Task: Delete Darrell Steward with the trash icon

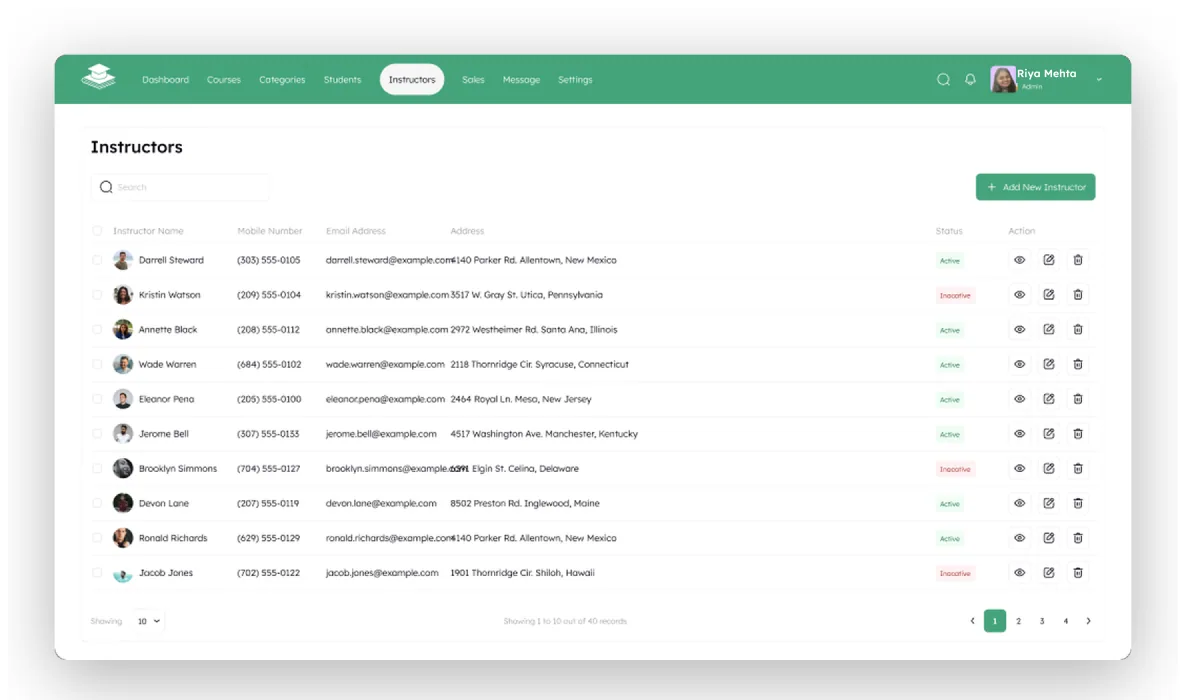Action: (x=1078, y=260)
